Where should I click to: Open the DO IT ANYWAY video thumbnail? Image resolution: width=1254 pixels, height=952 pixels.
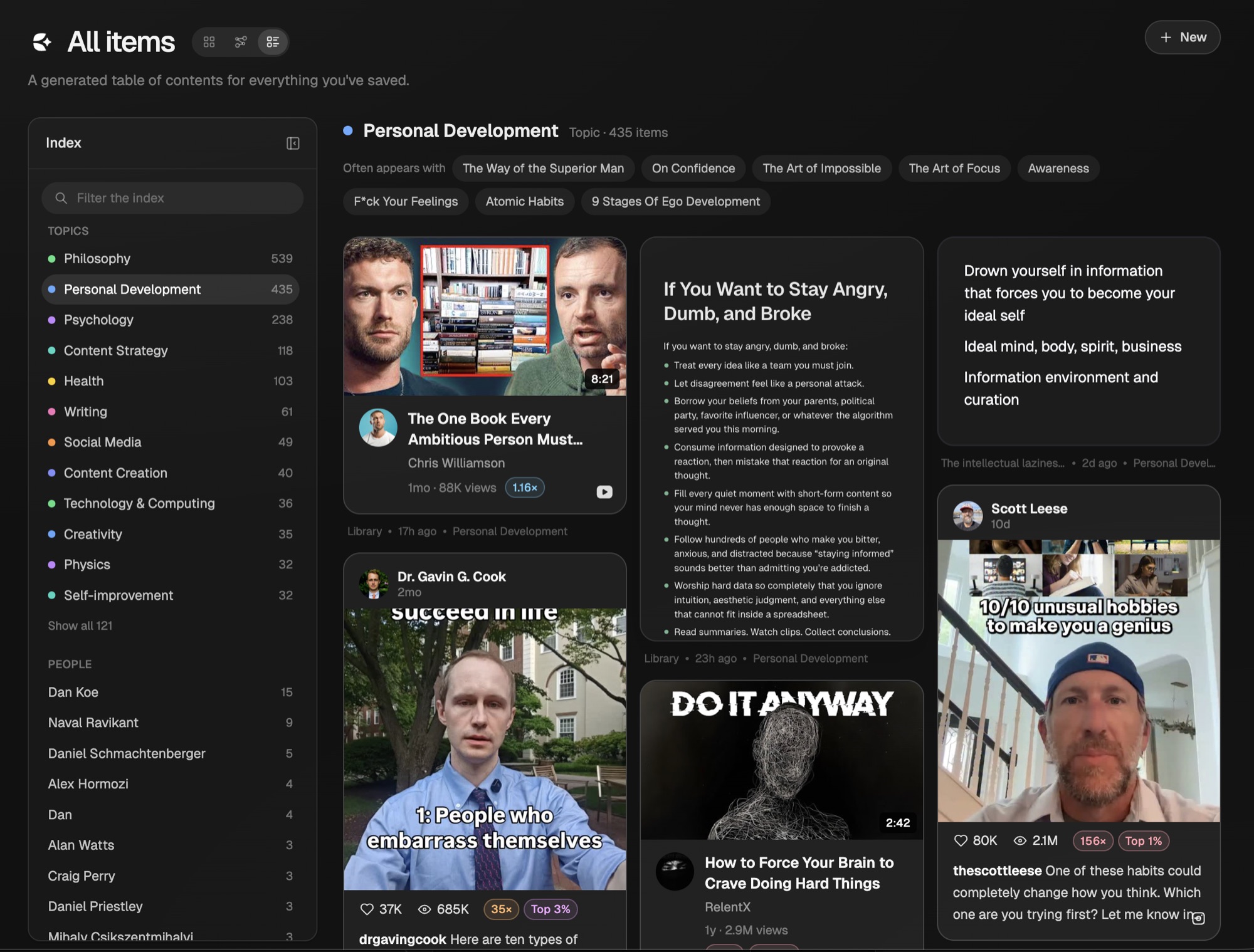(x=782, y=760)
